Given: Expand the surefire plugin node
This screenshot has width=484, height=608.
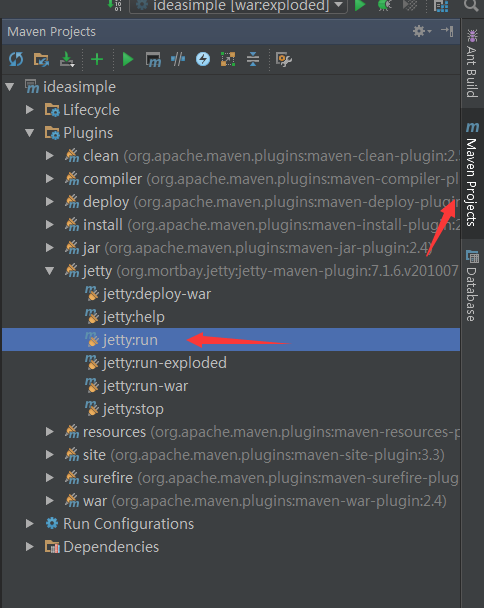Looking at the screenshot, I should pyautogui.click(x=50, y=478).
